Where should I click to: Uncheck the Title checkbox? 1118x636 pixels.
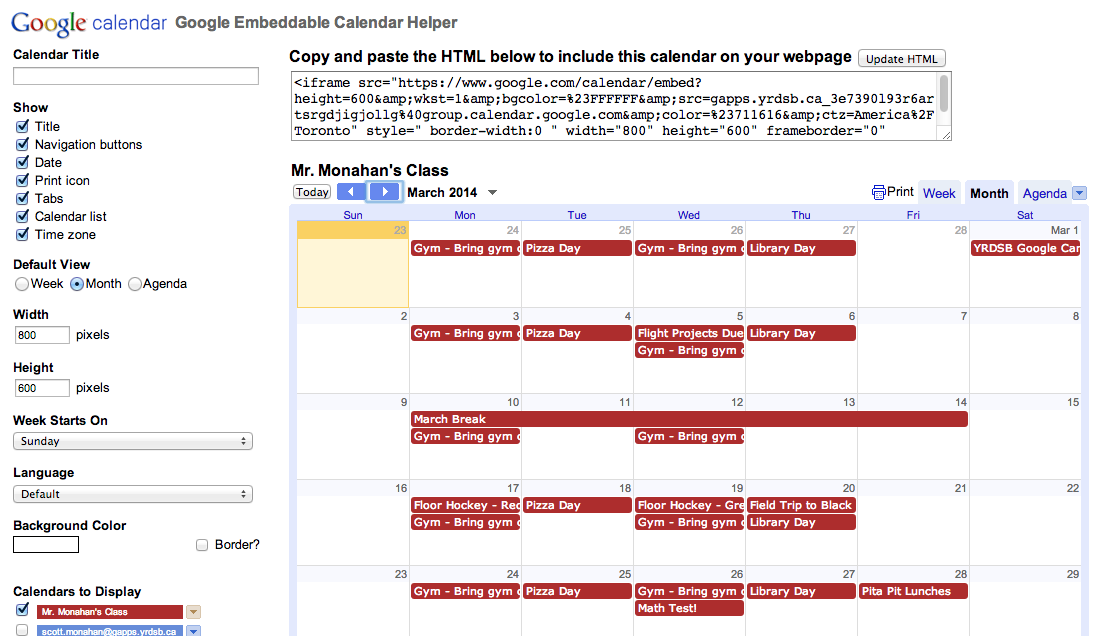click(22, 126)
